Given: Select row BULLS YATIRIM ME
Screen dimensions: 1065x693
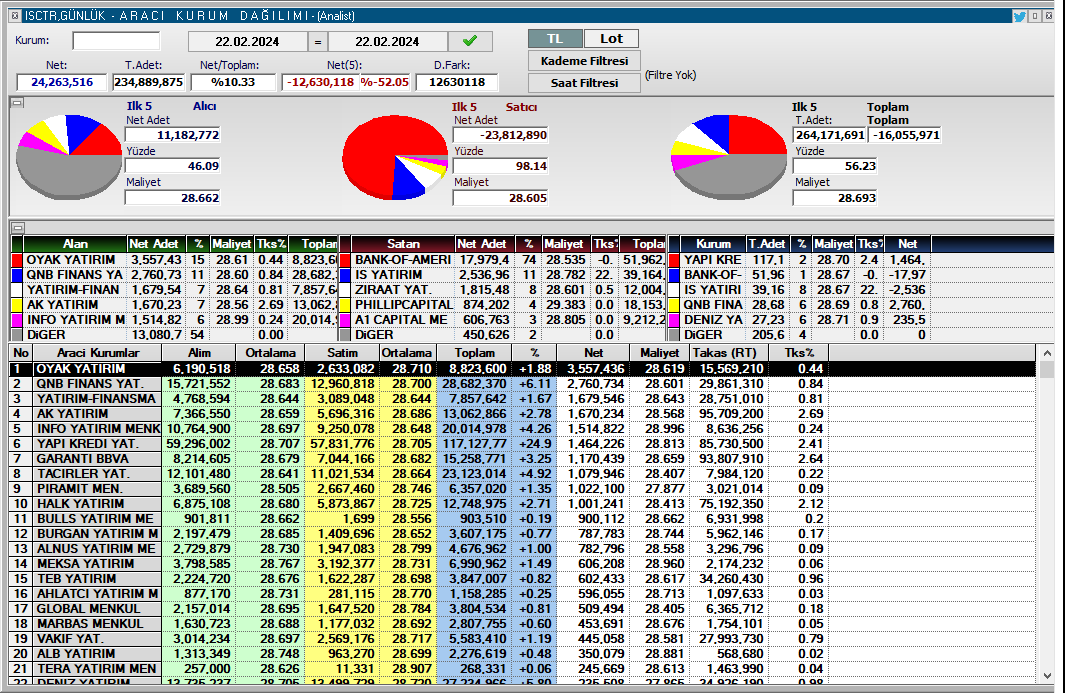Looking at the screenshot, I should pyautogui.click(x=523, y=518).
